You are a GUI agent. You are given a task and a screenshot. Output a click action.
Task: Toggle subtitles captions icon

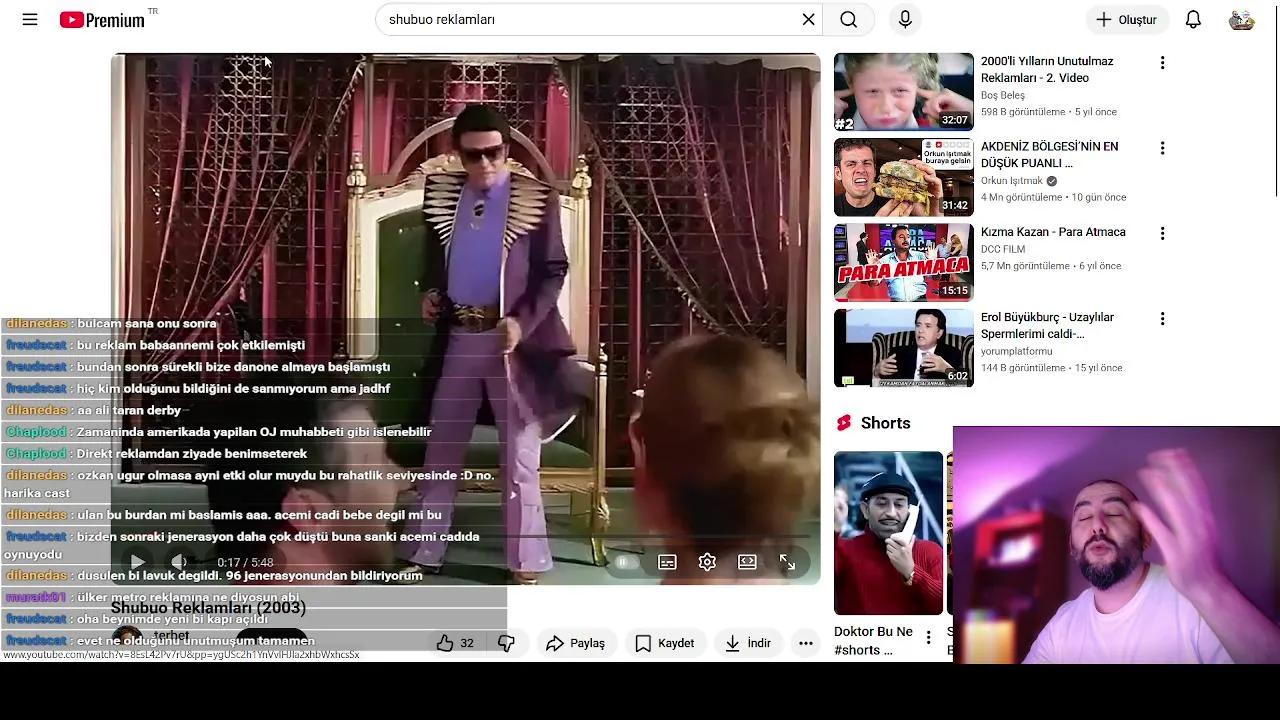tap(667, 562)
